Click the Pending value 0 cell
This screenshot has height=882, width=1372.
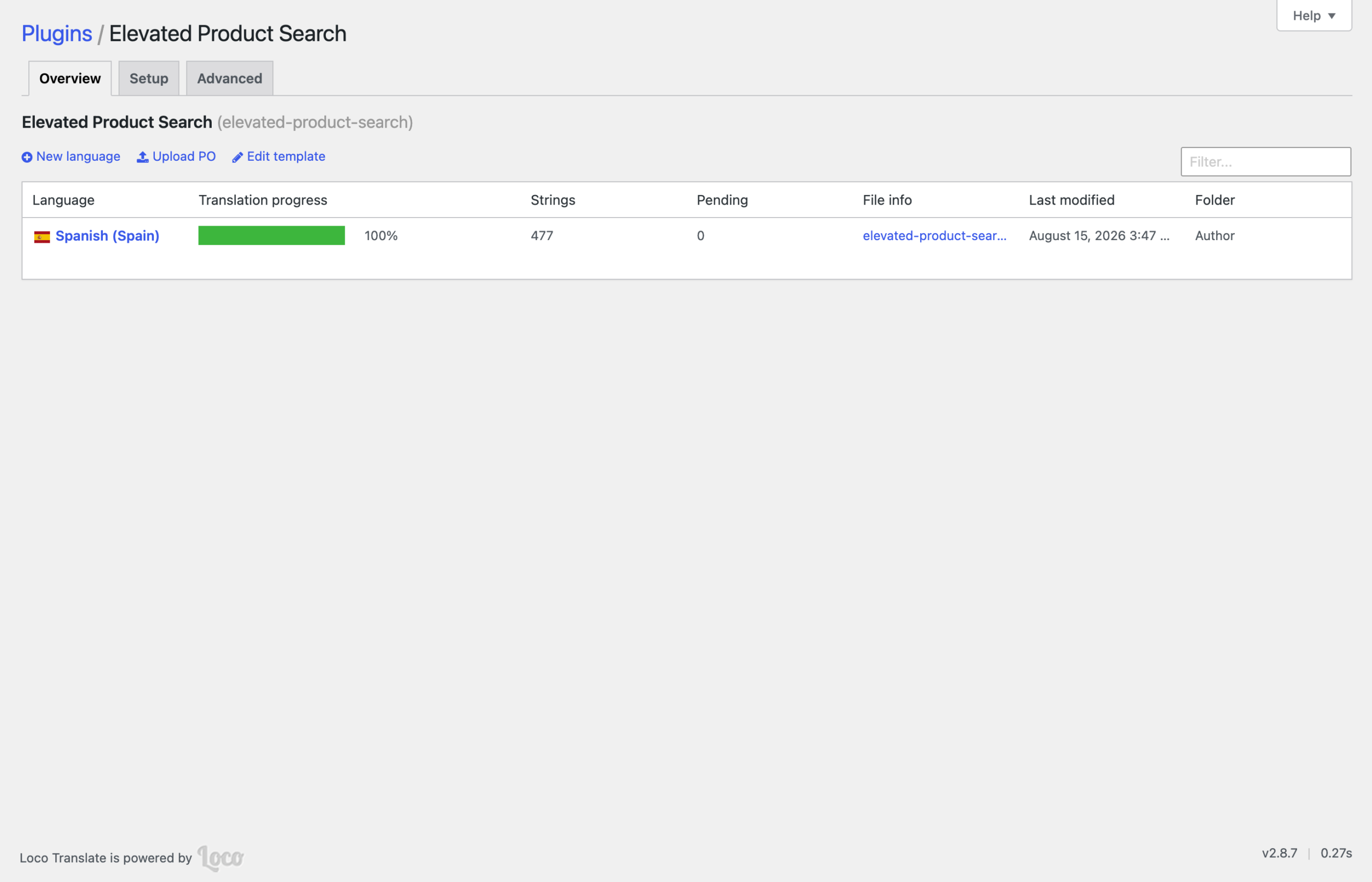pyautogui.click(x=700, y=236)
